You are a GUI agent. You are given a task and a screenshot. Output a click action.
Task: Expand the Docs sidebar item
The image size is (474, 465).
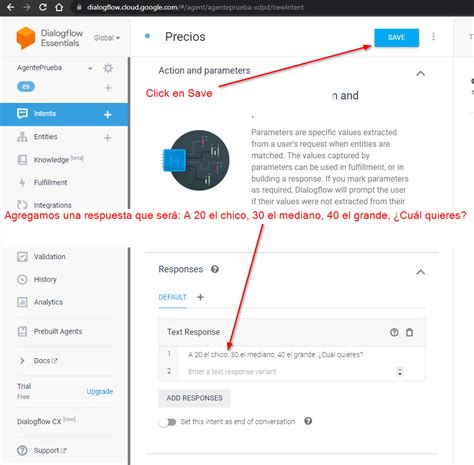coord(22,361)
